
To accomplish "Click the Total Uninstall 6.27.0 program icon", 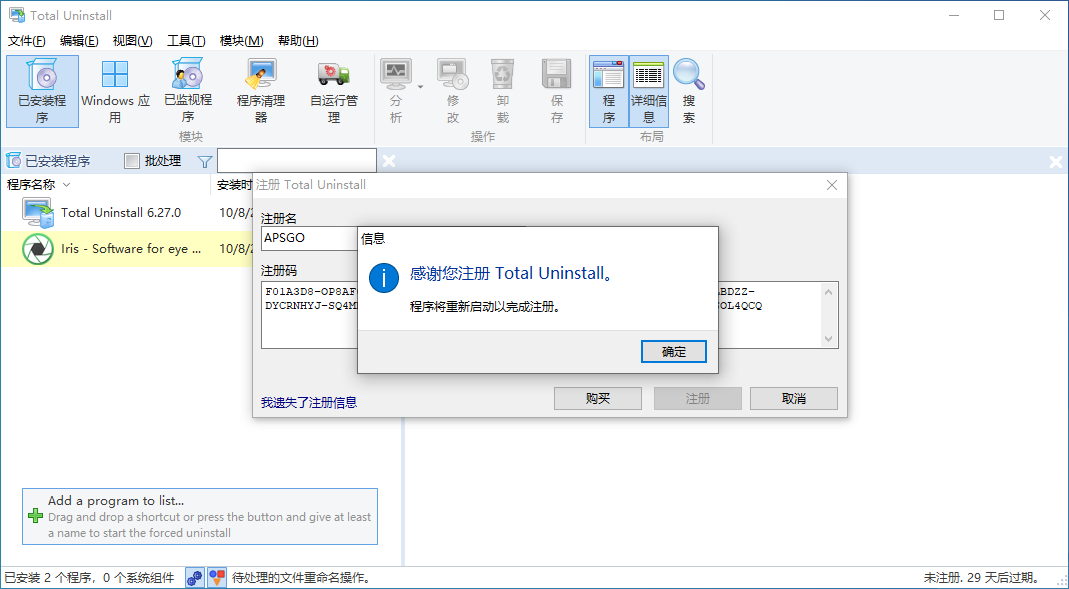I will 38,213.
